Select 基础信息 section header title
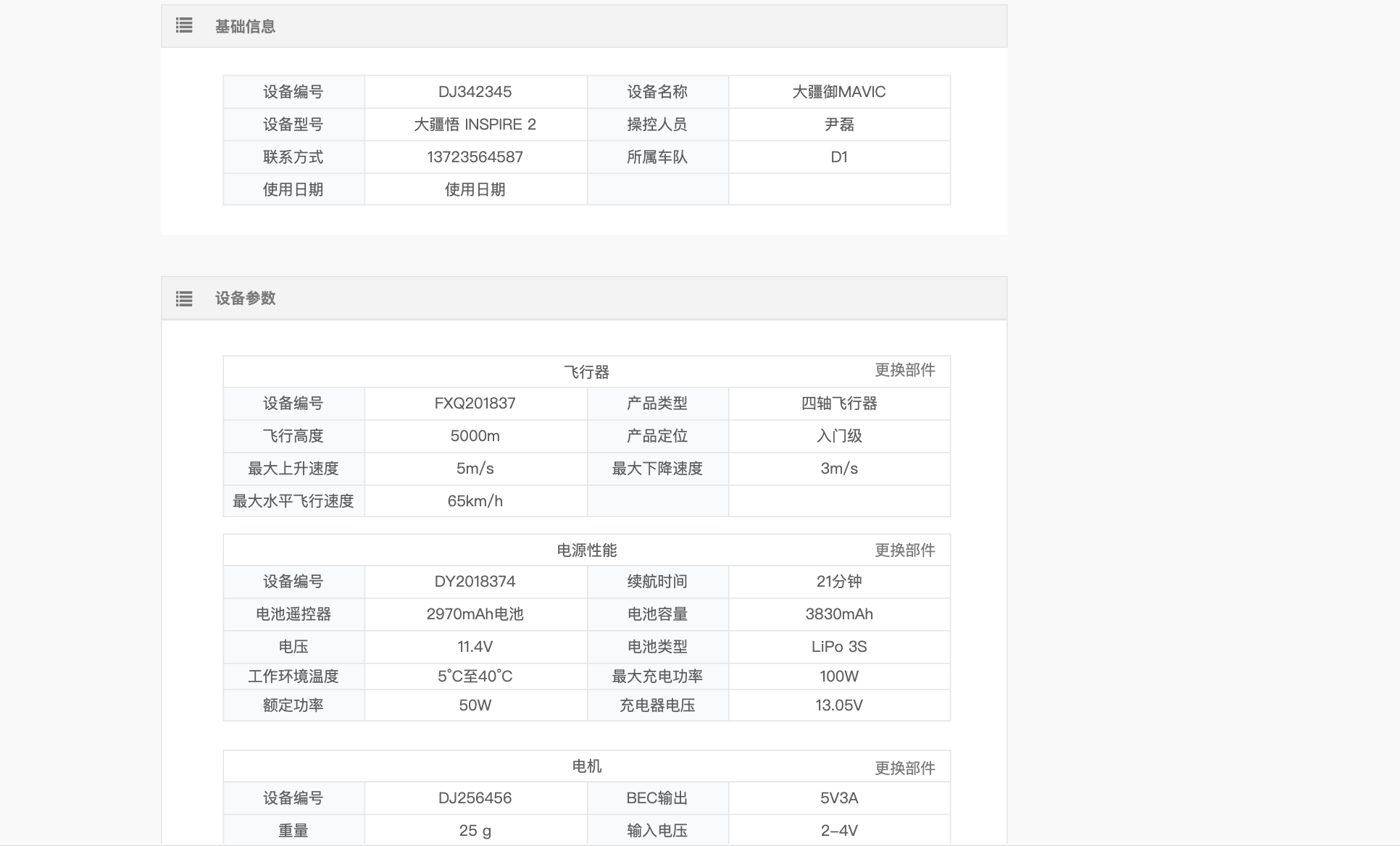 tap(245, 27)
